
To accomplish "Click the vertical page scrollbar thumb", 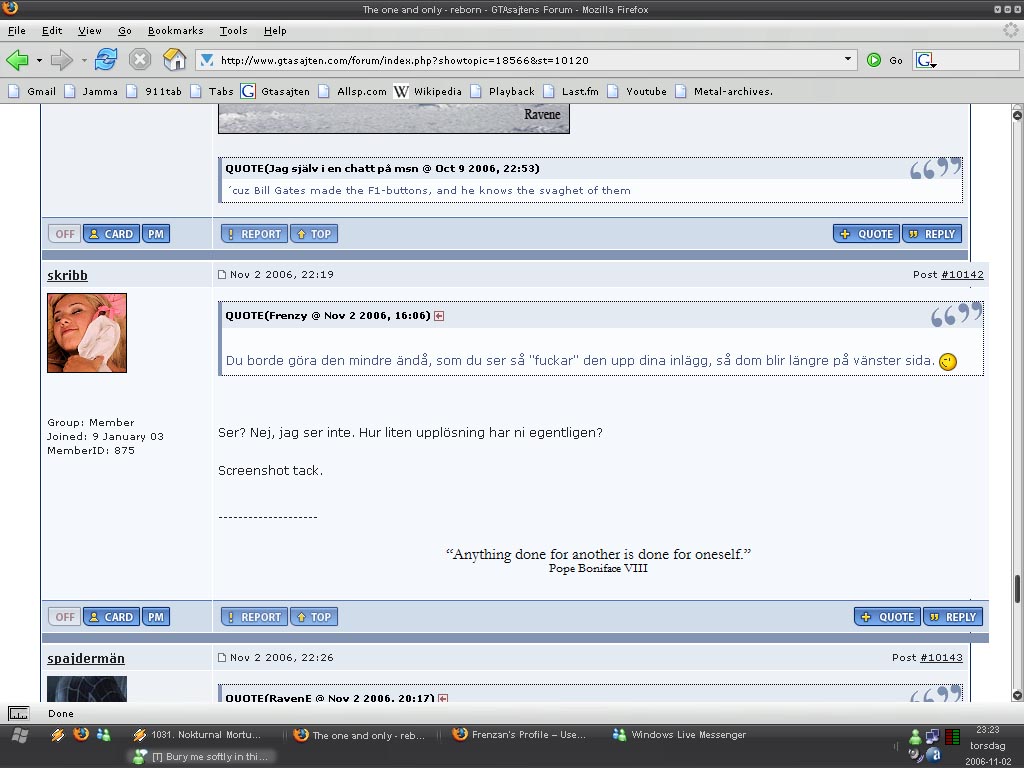I will click(1017, 588).
